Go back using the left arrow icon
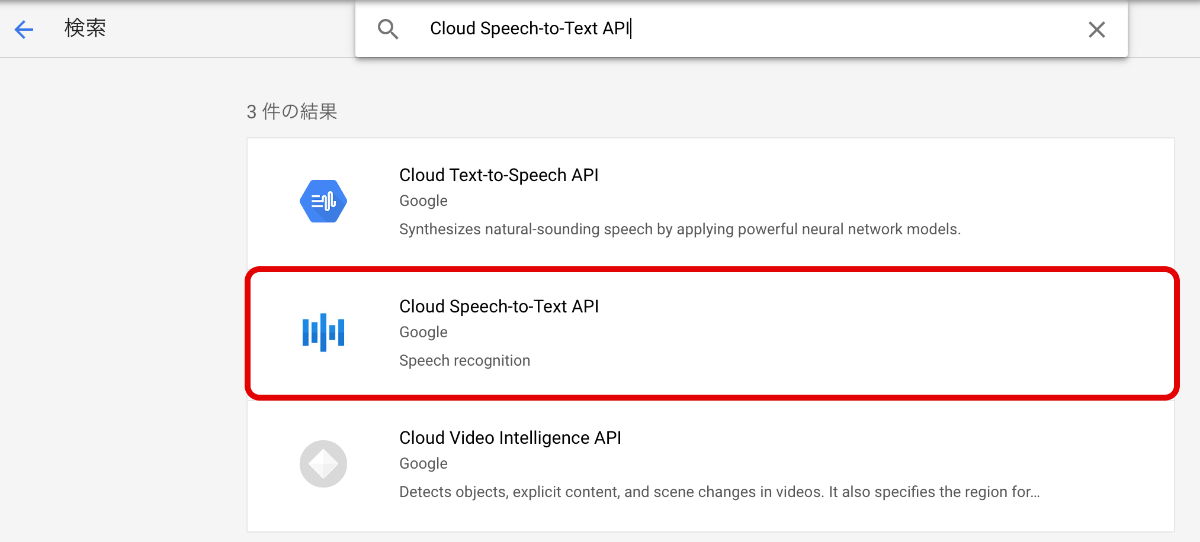Image resolution: width=1200 pixels, height=542 pixels. click(x=24, y=30)
